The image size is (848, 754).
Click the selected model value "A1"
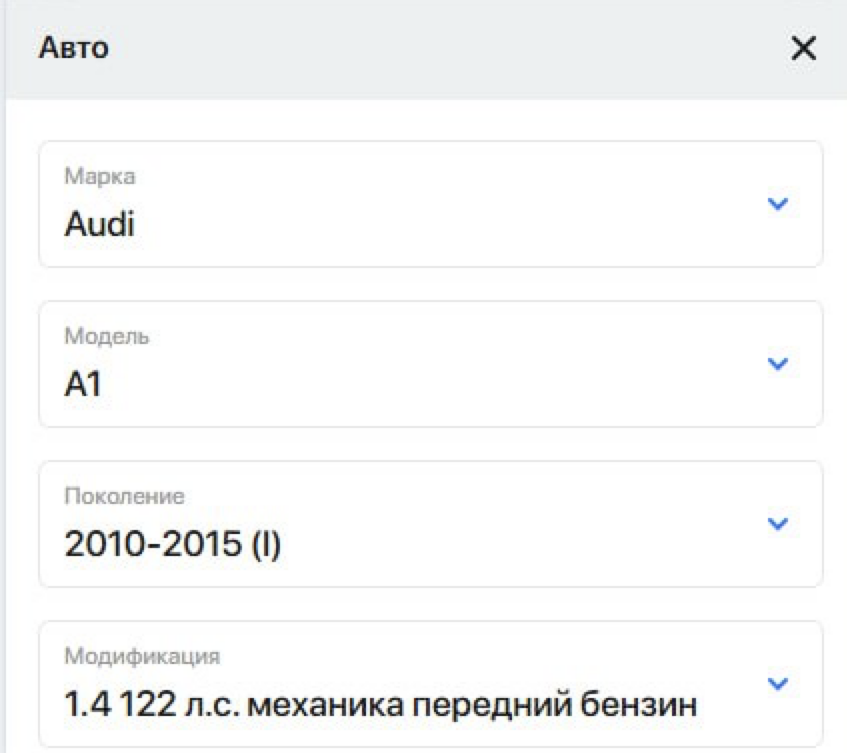click(x=83, y=384)
